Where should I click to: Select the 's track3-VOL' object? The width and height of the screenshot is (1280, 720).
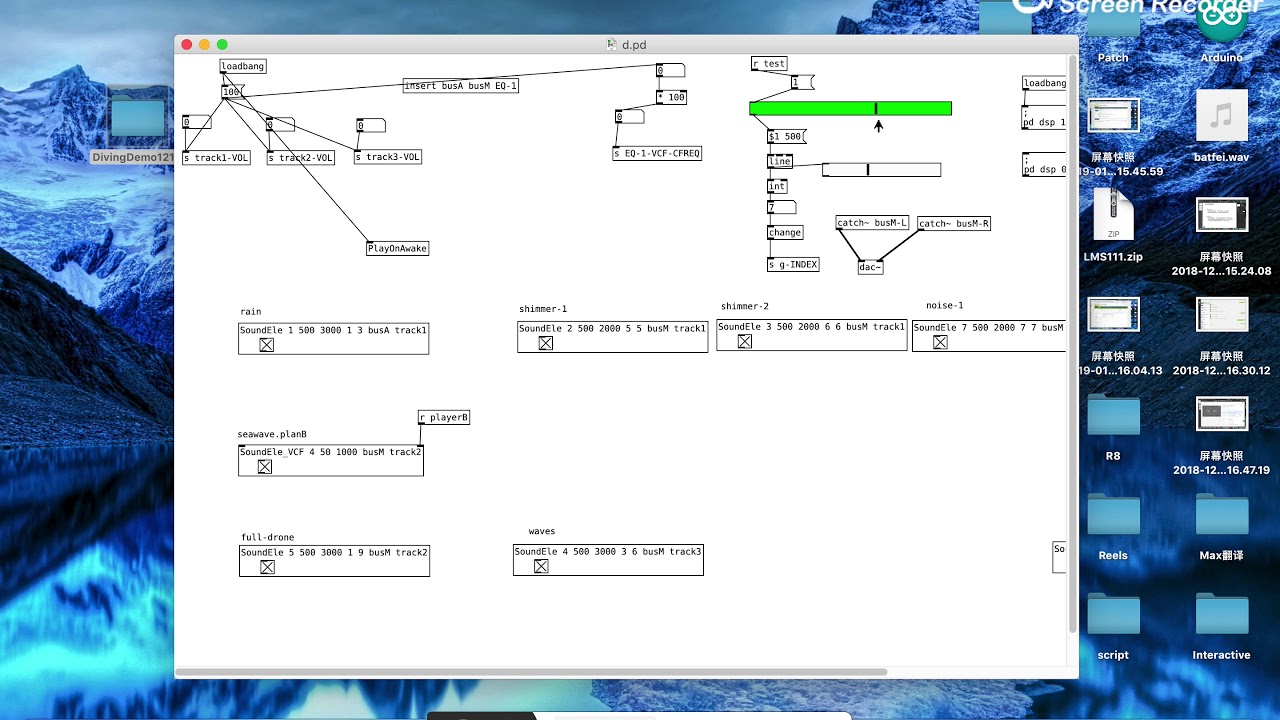click(x=388, y=157)
